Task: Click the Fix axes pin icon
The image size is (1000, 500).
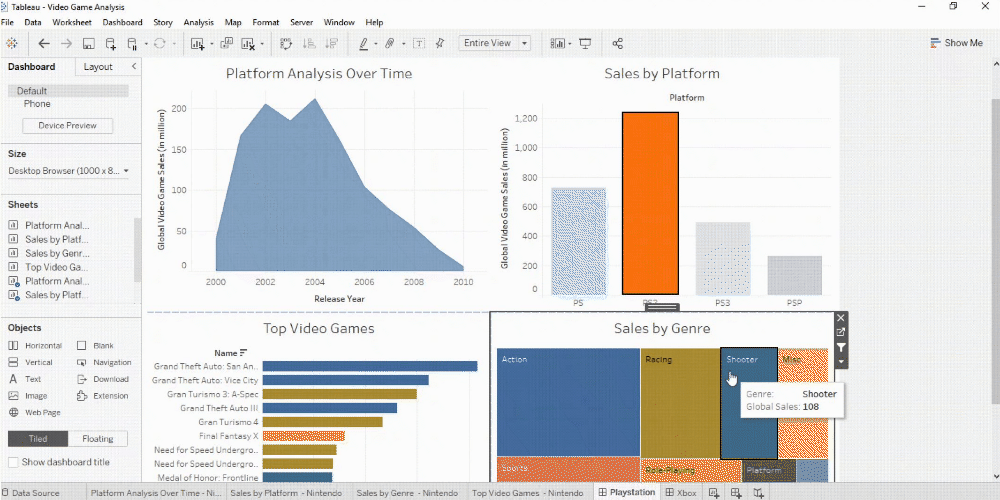Action: point(440,43)
